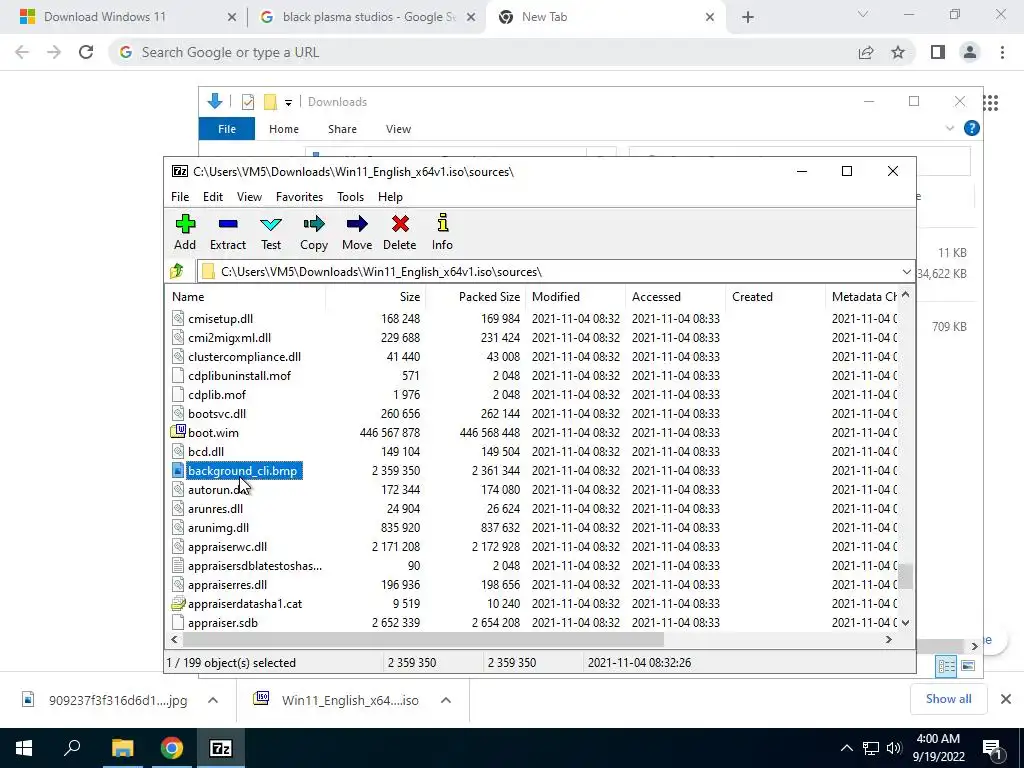Go up one folder level in 7-Zip
This screenshot has width=1024, height=768.
click(x=177, y=271)
